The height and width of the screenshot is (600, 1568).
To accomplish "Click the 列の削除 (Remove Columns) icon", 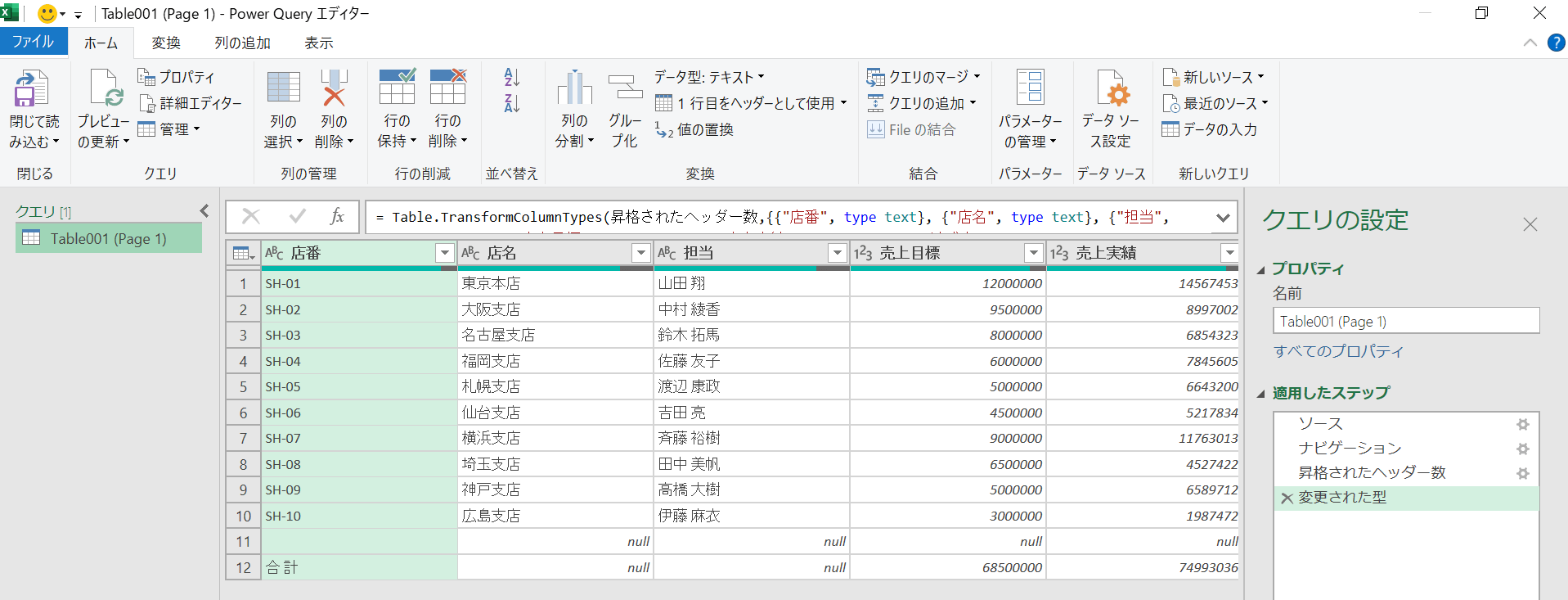I will (334, 89).
